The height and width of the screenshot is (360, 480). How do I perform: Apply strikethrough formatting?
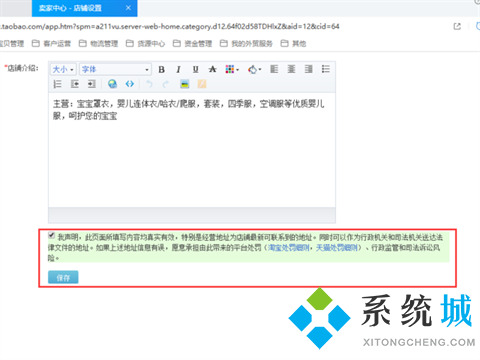(212, 69)
